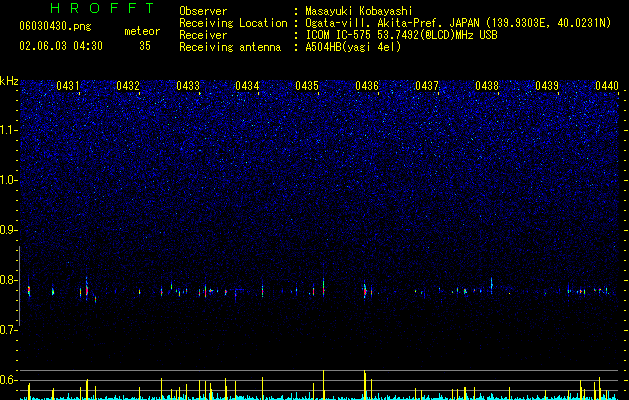Click the 1.0 kHz axis label

(8, 180)
